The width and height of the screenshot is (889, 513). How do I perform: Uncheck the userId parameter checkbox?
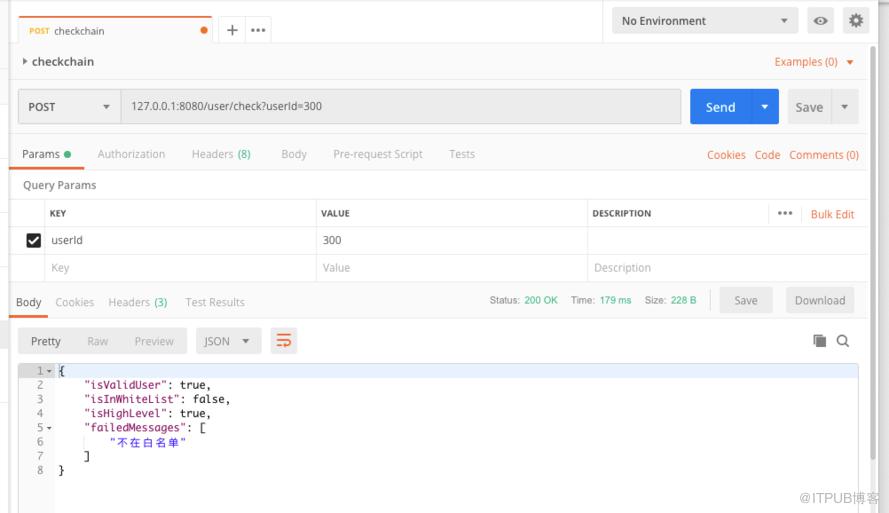tap(33, 240)
